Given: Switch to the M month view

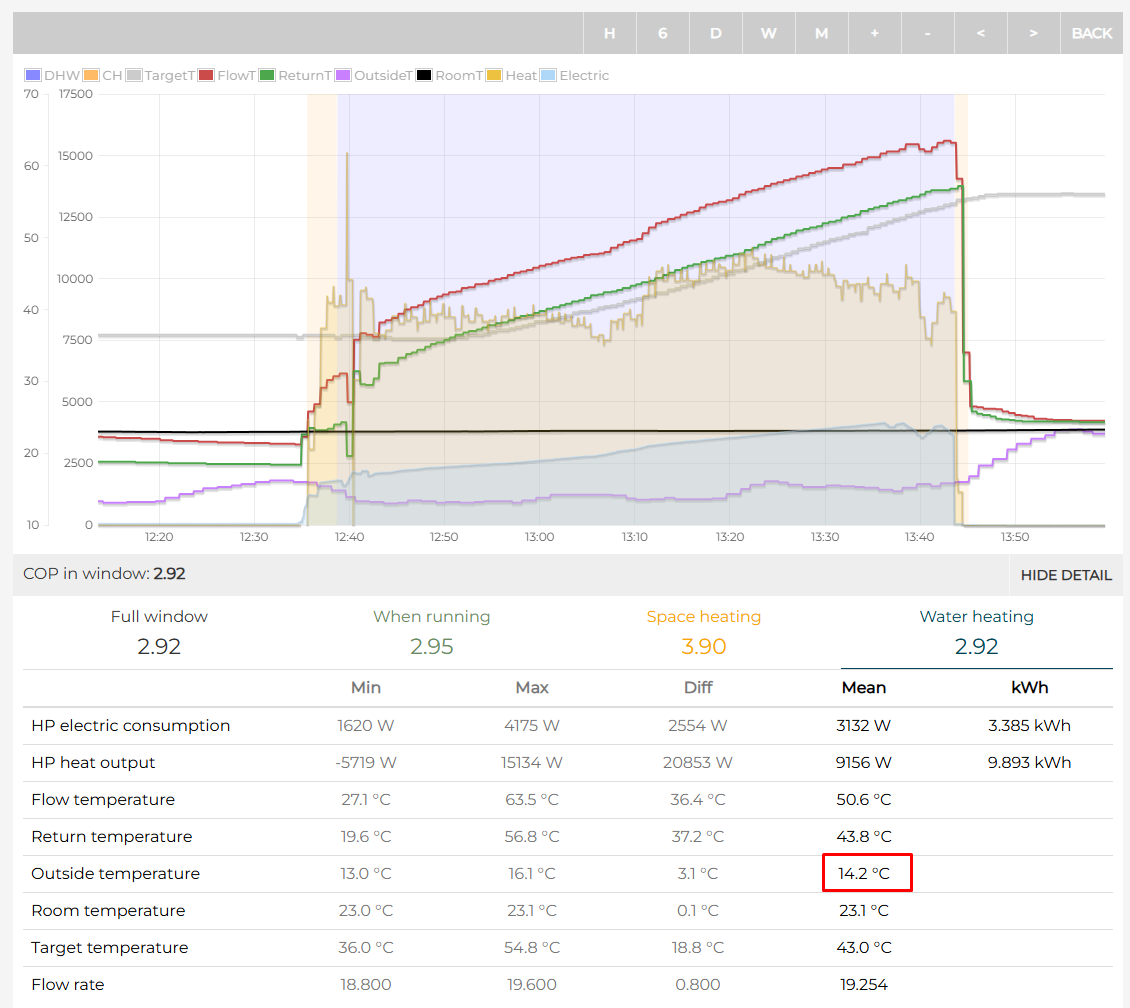Looking at the screenshot, I should (821, 33).
